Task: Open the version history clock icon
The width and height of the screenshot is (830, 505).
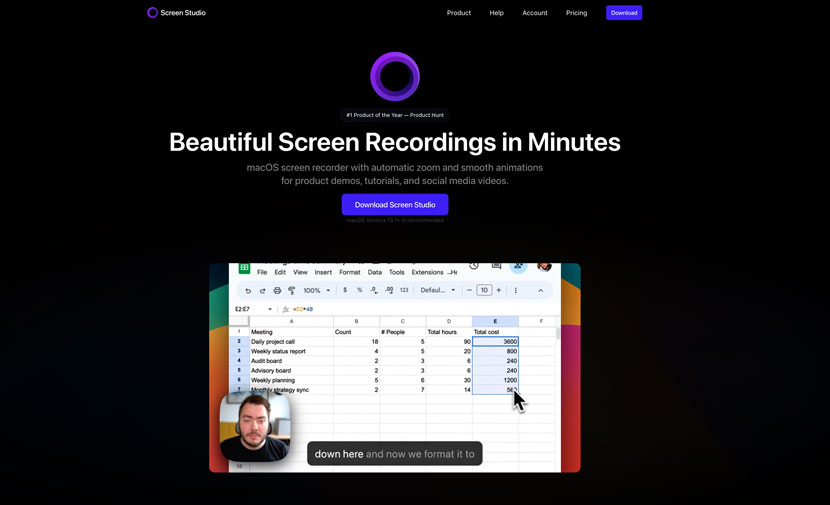Action: click(474, 266)
